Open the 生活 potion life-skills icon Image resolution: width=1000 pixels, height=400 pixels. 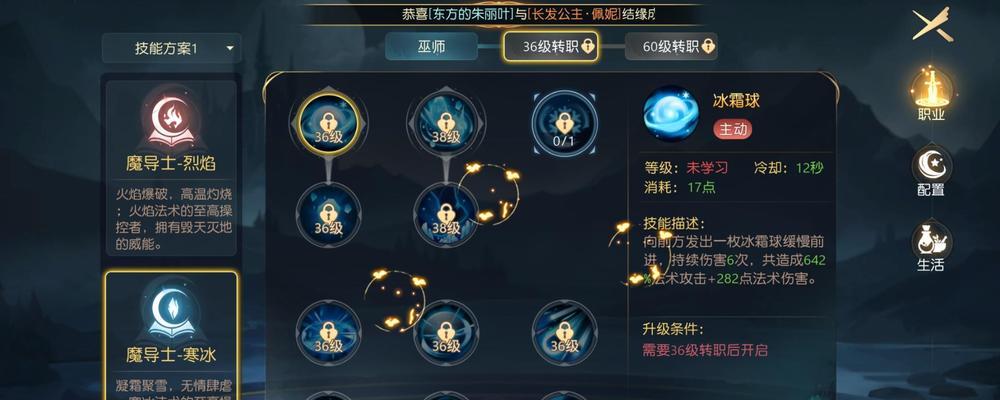click(930, 247)
